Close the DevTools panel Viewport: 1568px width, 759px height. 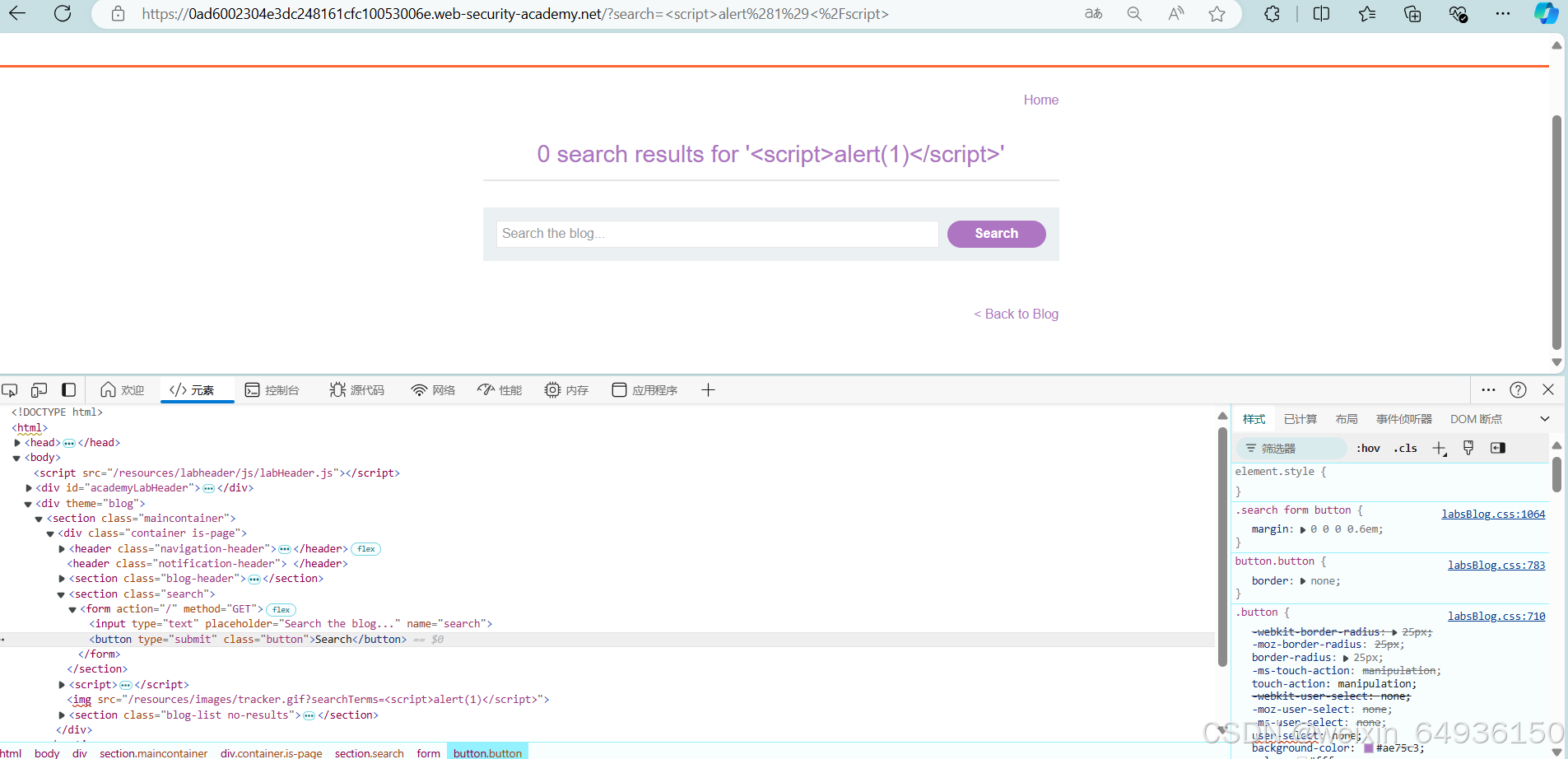1548,389
